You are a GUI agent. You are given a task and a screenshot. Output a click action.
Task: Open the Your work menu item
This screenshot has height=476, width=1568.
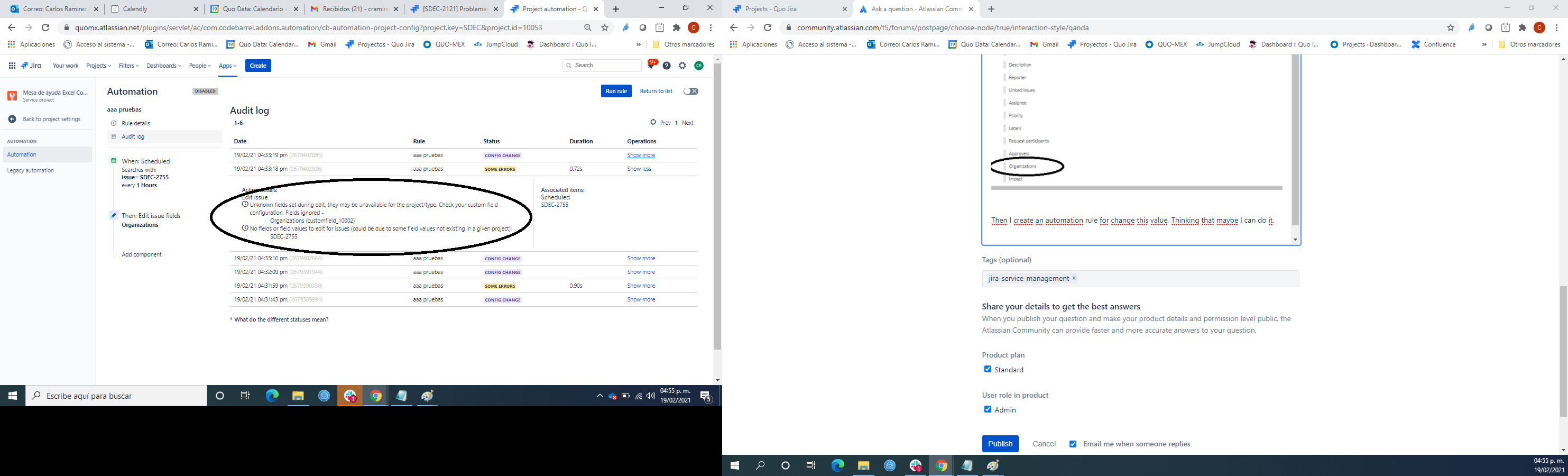tap(65, 66)
